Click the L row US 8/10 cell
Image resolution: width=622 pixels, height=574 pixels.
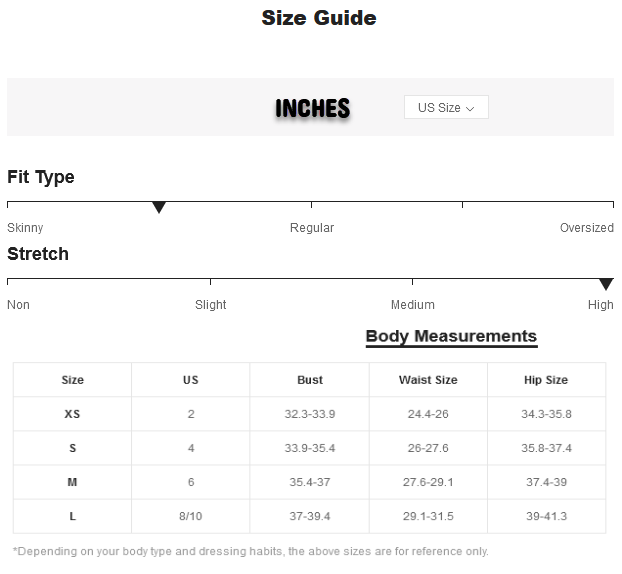click(x=191, y=516)
